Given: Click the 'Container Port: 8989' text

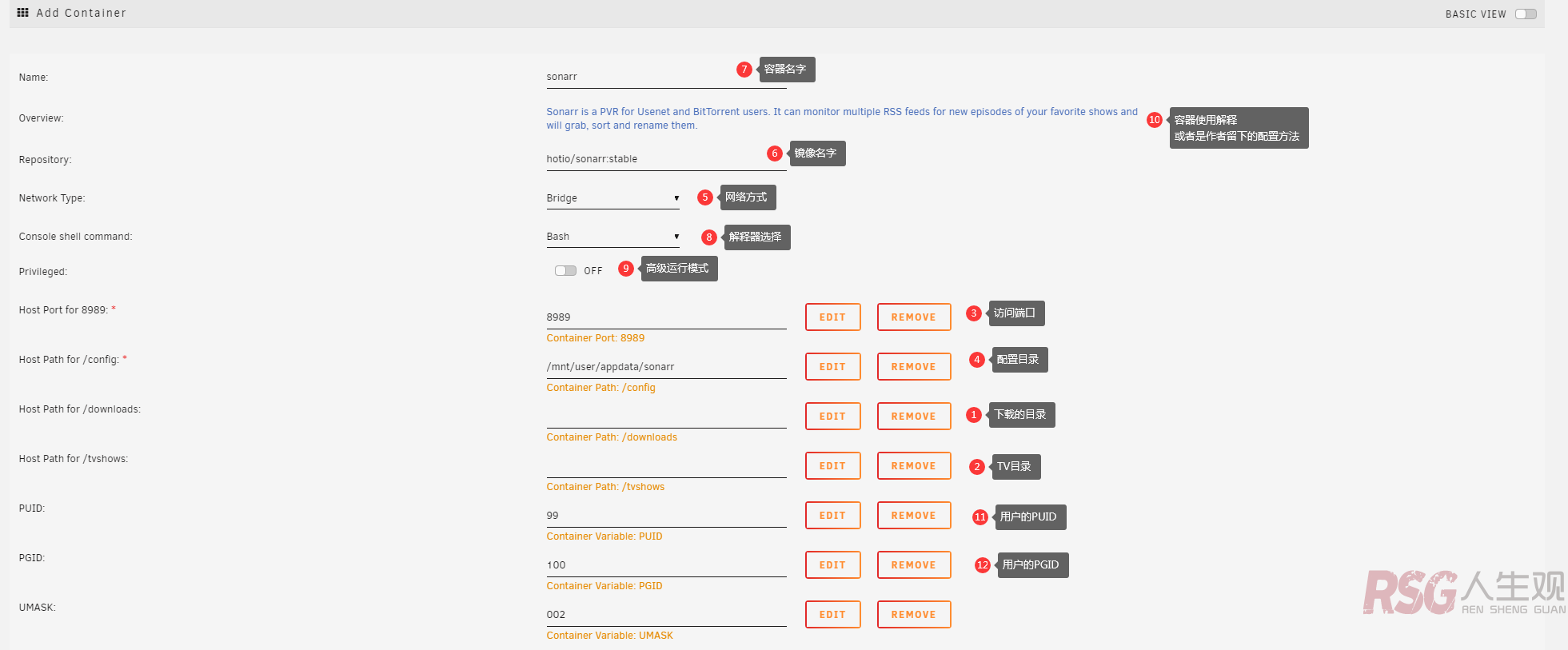Looking at the screenshot, I should pyautogui.click(x=595, y=338).
